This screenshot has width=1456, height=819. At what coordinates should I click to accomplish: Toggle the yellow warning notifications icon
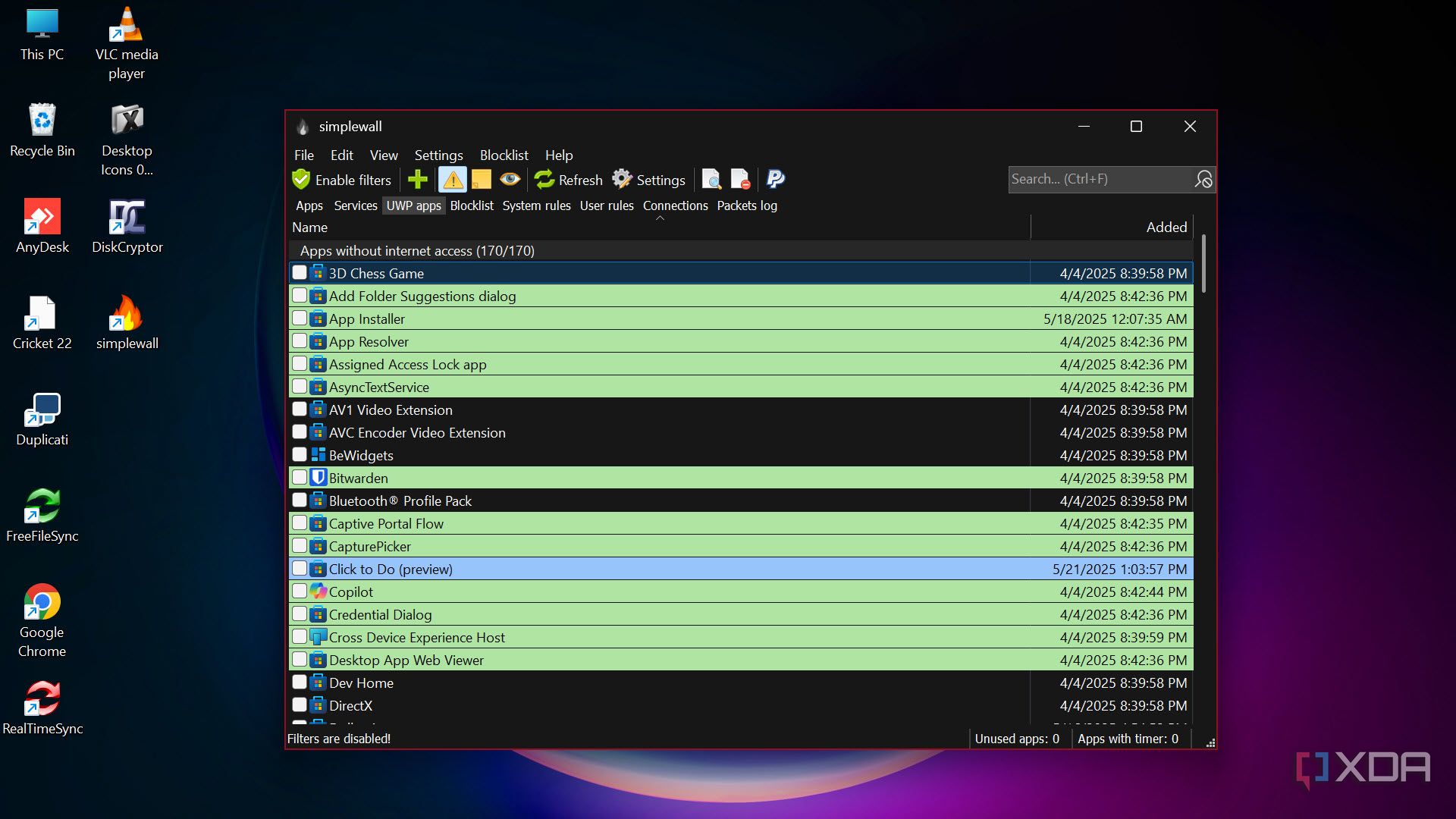tap(453, 180)
